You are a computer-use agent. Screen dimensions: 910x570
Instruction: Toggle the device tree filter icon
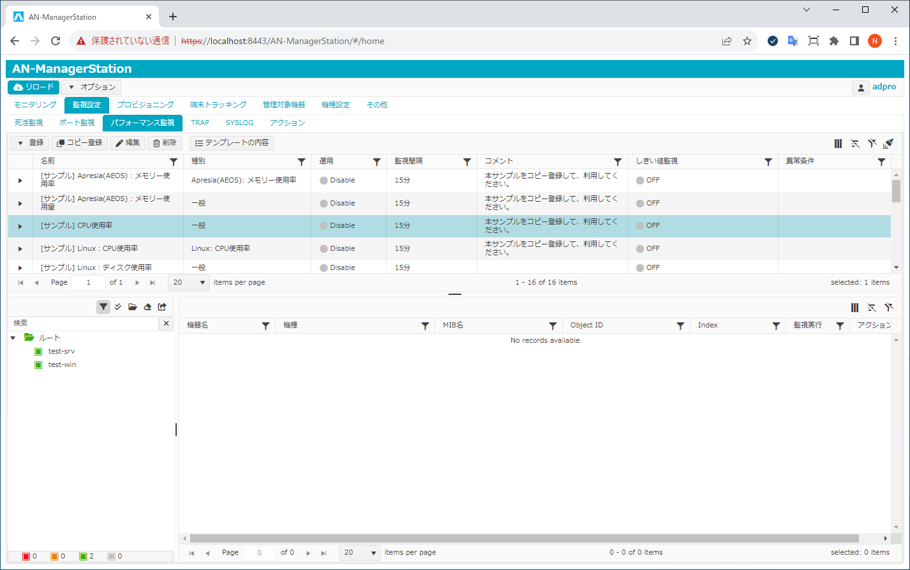103,306
